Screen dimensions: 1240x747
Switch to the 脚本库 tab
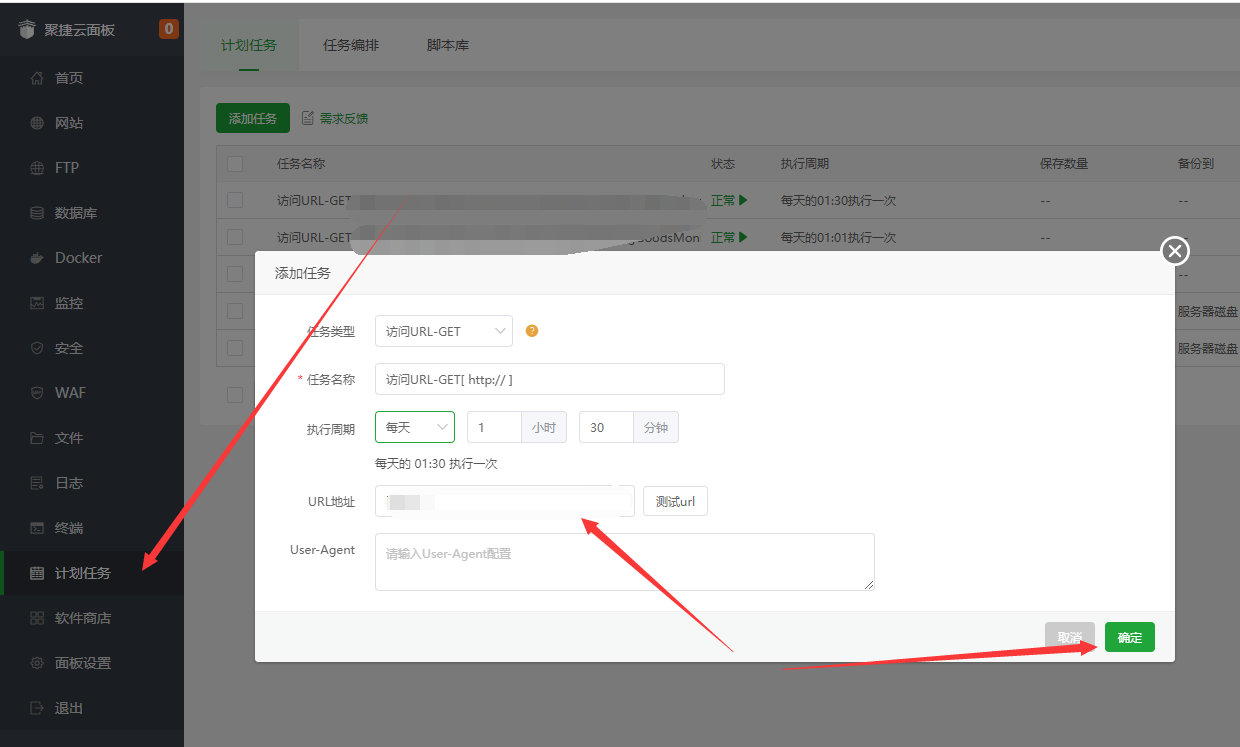click(x=448, y=45)
